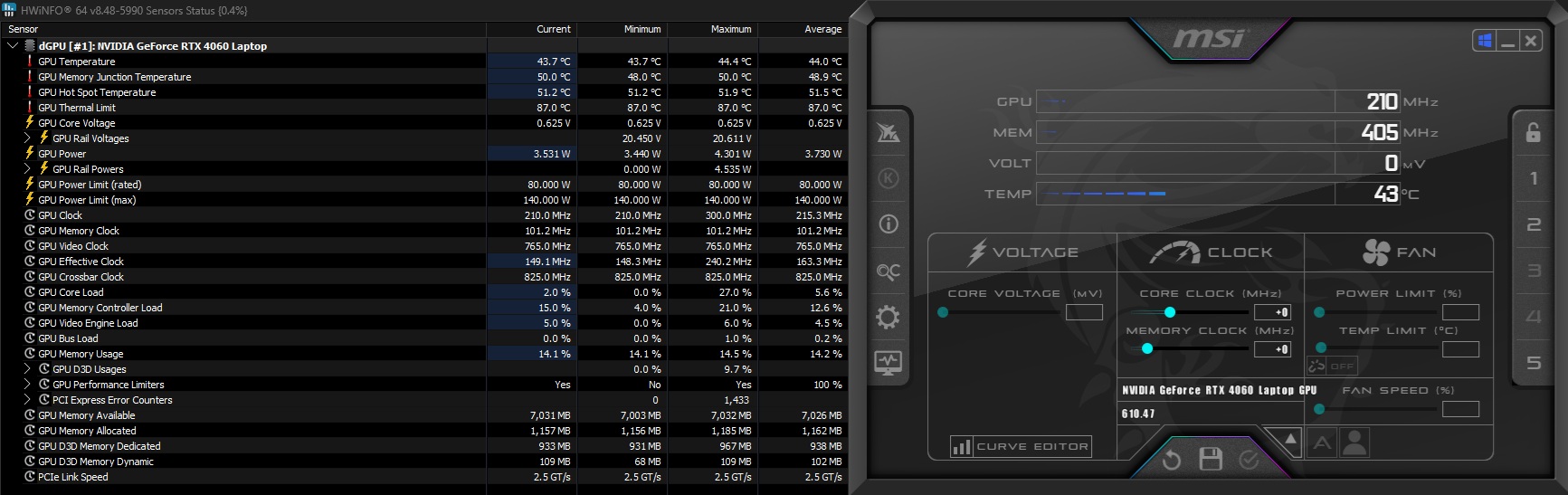Image resolution: width=1568 pixels, height=495 pixels.
Task: Click the Average column header
Action: pos(803,29)
